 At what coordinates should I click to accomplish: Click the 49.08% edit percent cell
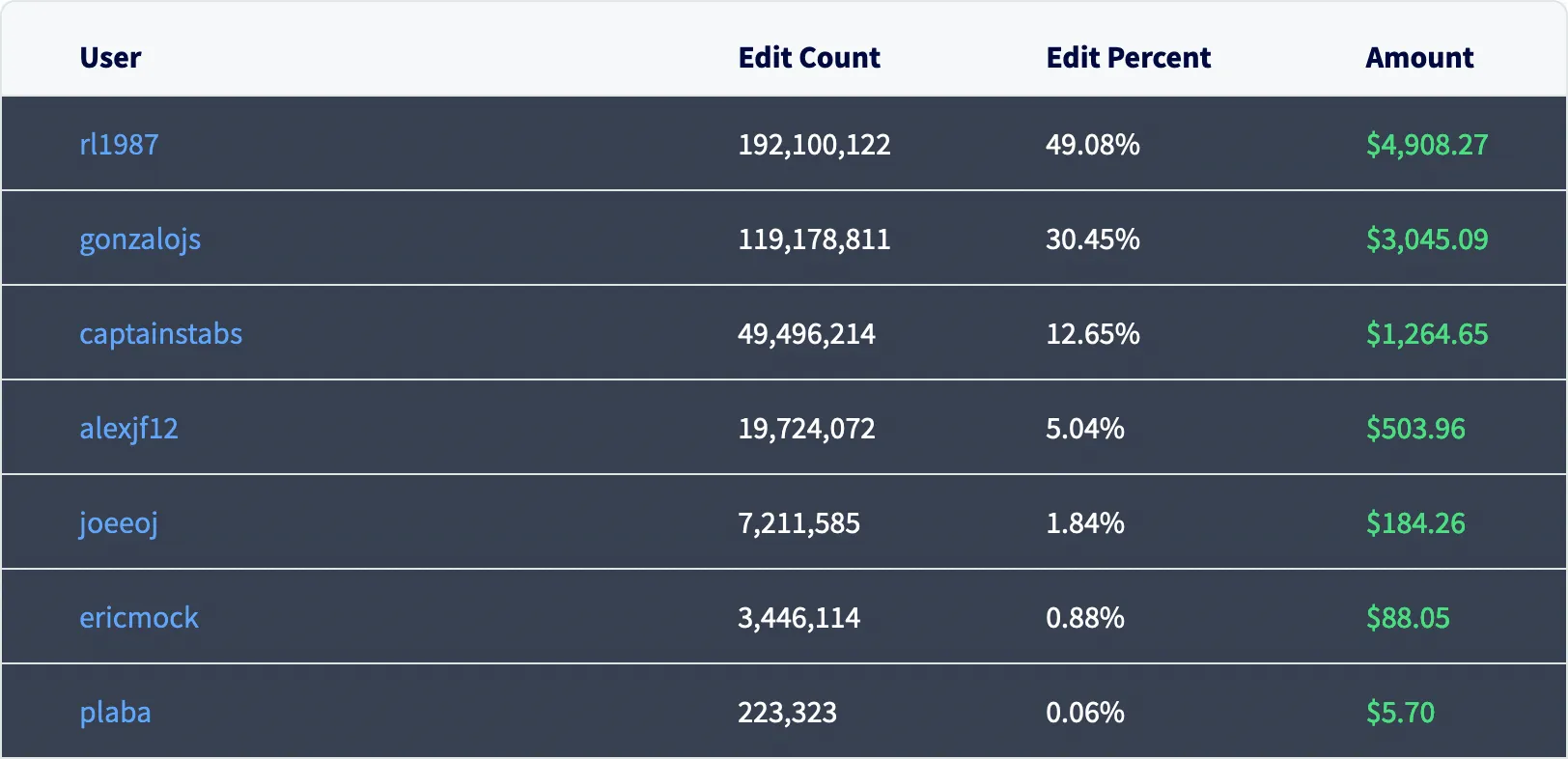[1092, 145]
